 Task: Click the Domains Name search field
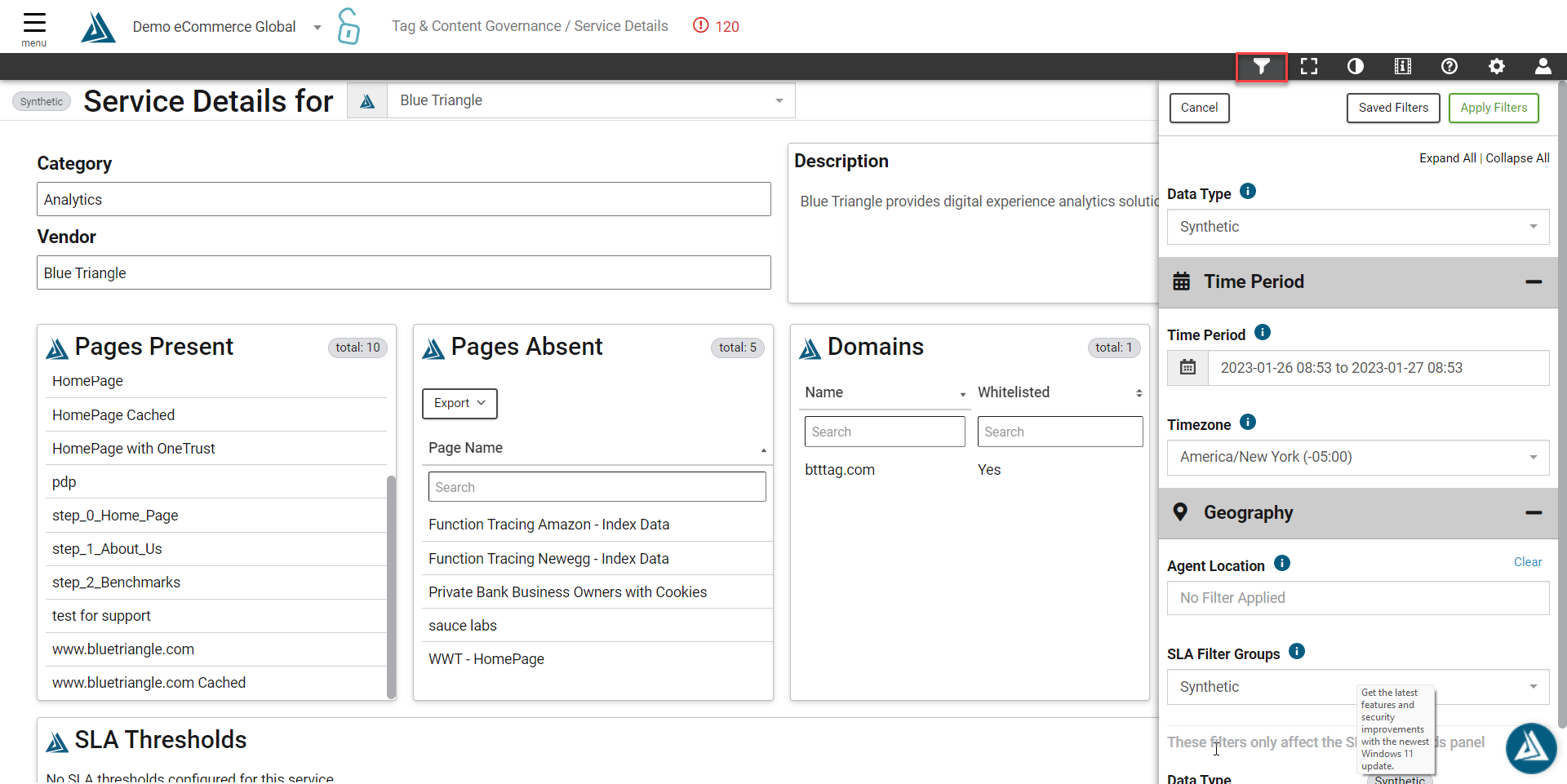(x=885, y=432)
